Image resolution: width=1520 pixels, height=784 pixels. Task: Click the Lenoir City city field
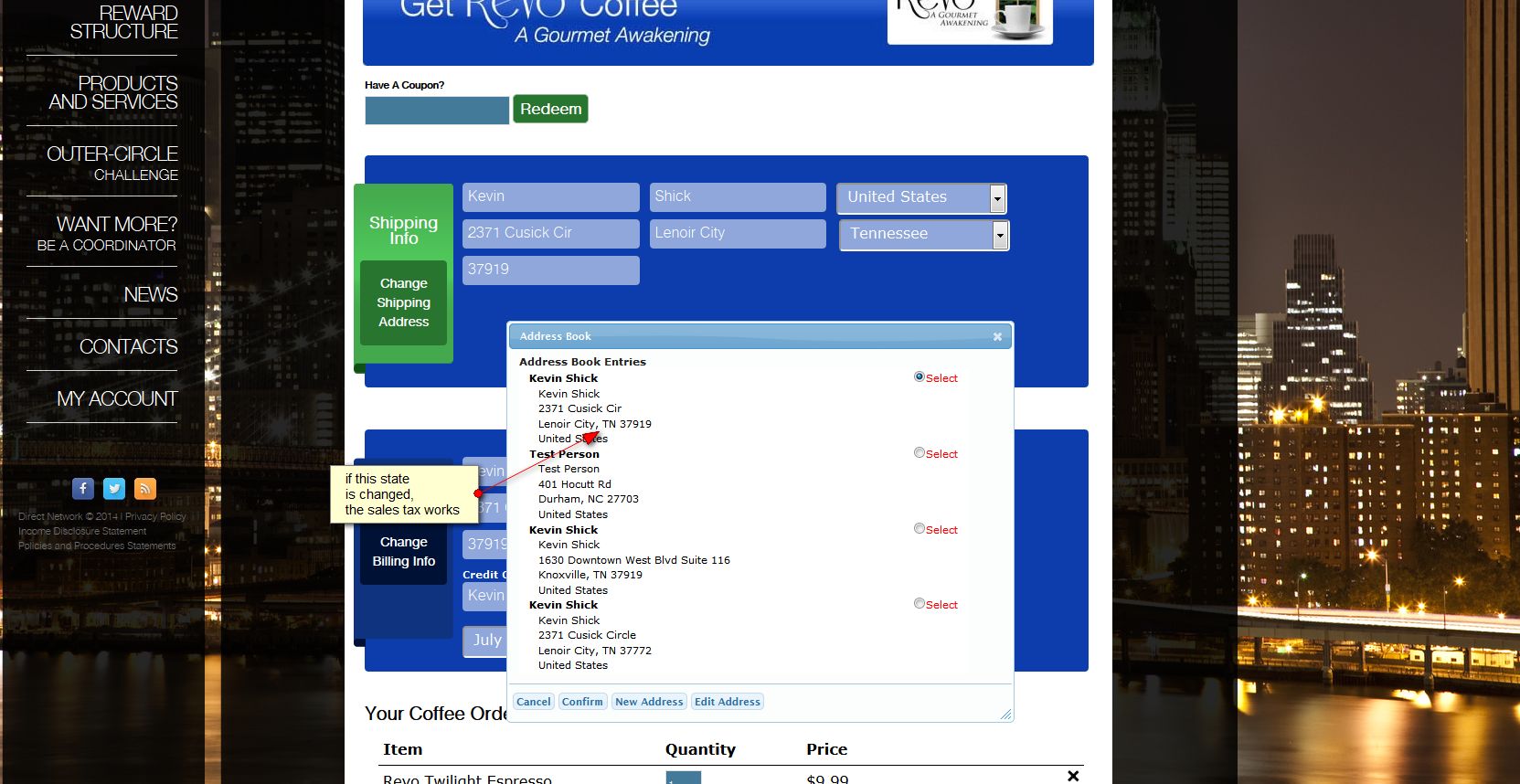[738, 233]
